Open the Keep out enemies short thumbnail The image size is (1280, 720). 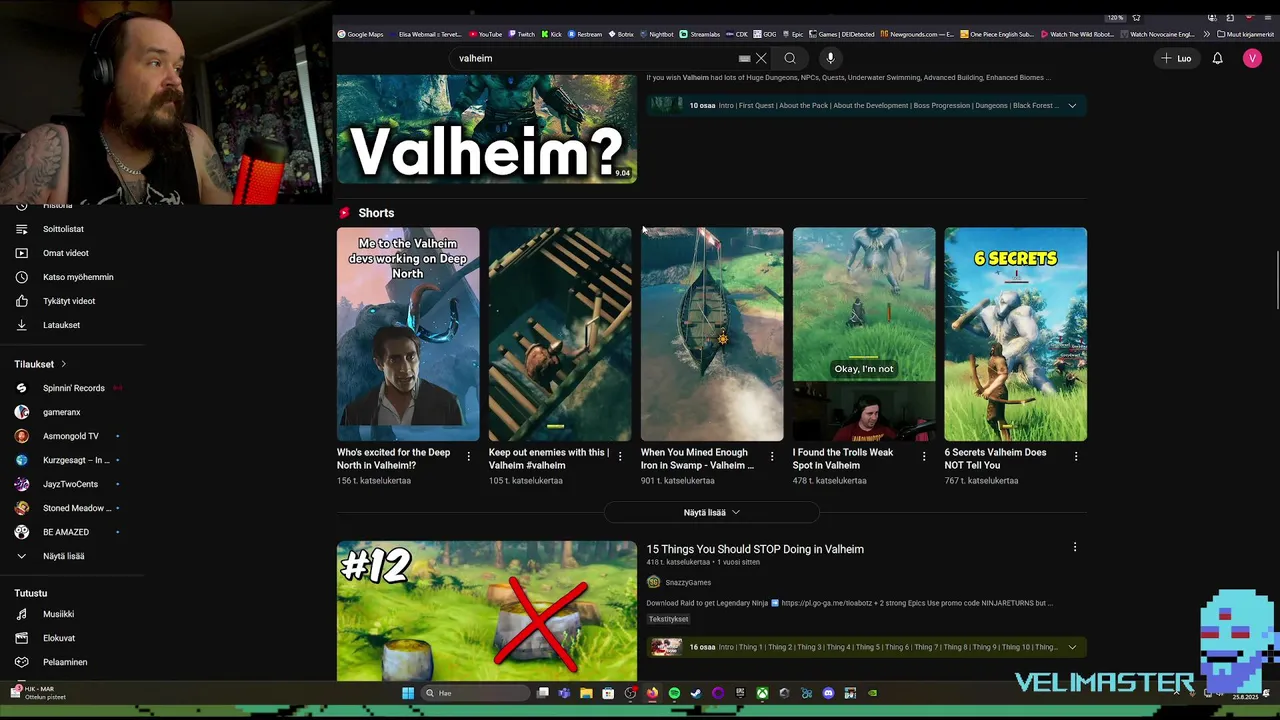point(560,334)
